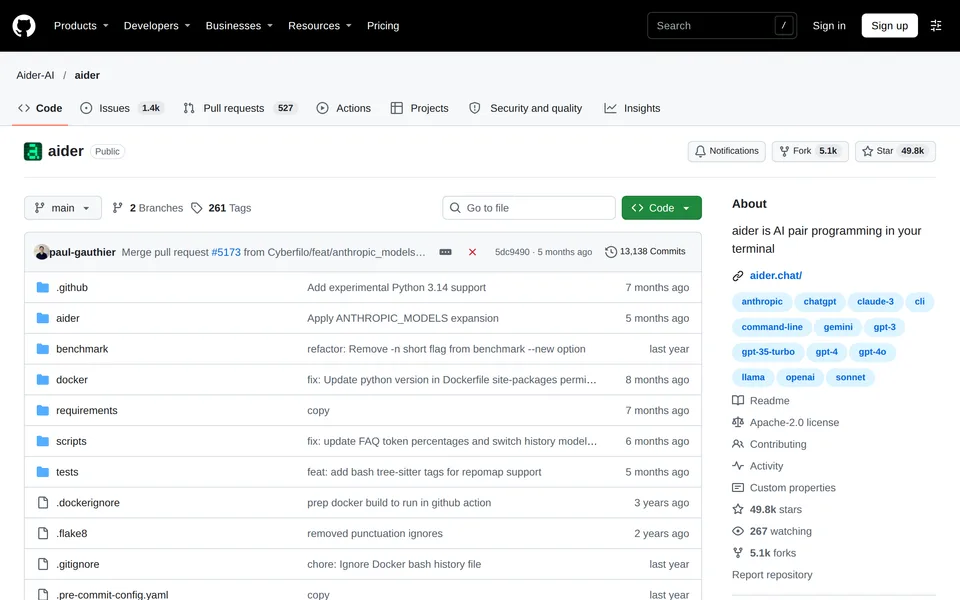Open the Aider-AI organization link

(35, 75)
